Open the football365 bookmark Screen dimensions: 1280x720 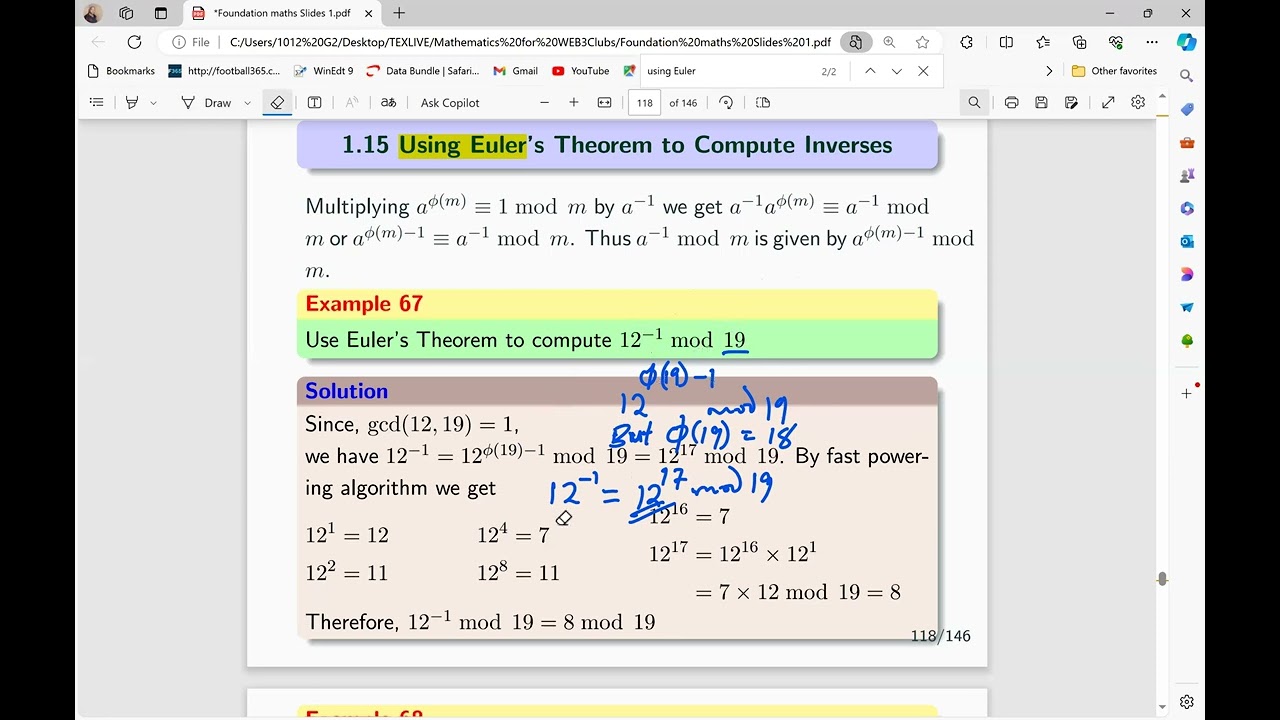click(224, 71)
